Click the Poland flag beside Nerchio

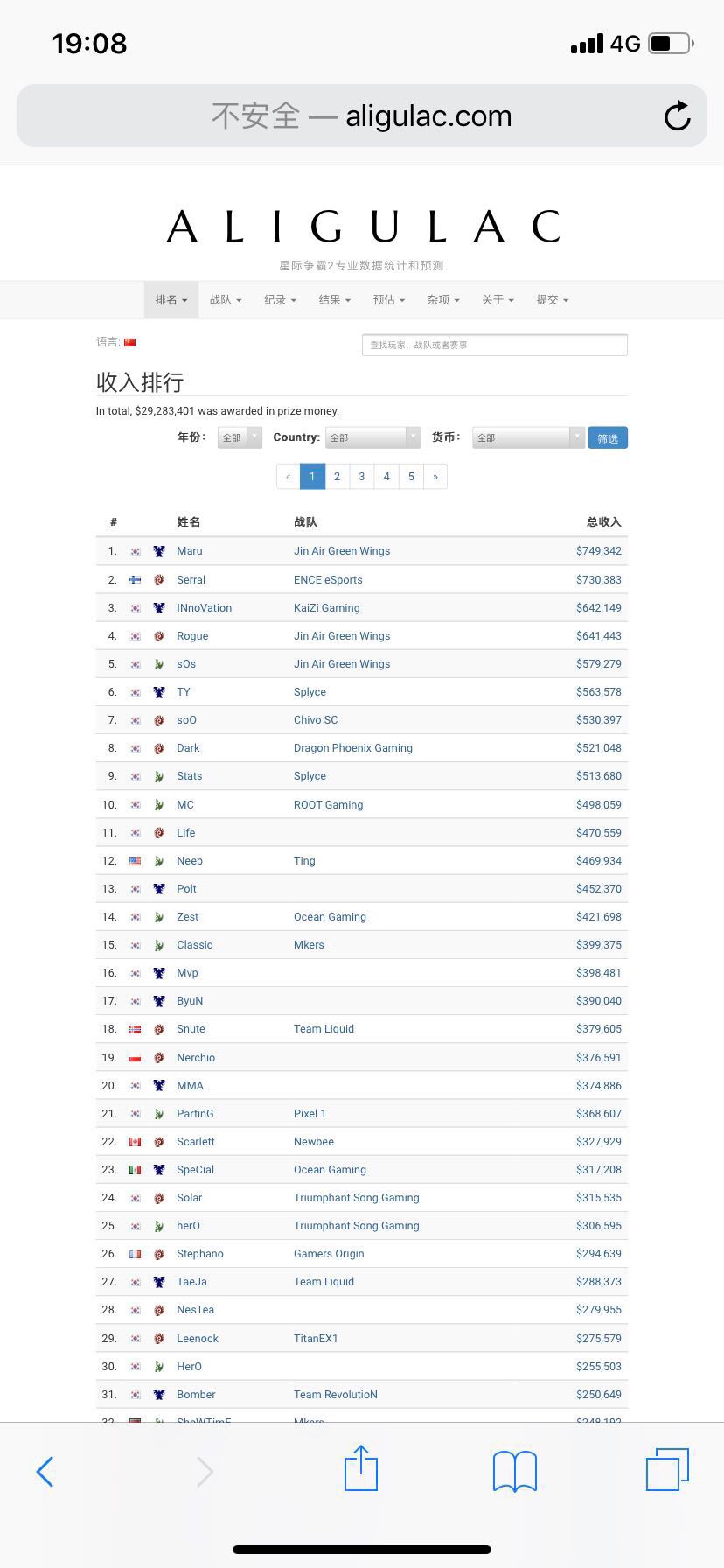(x=136, y=1058)
